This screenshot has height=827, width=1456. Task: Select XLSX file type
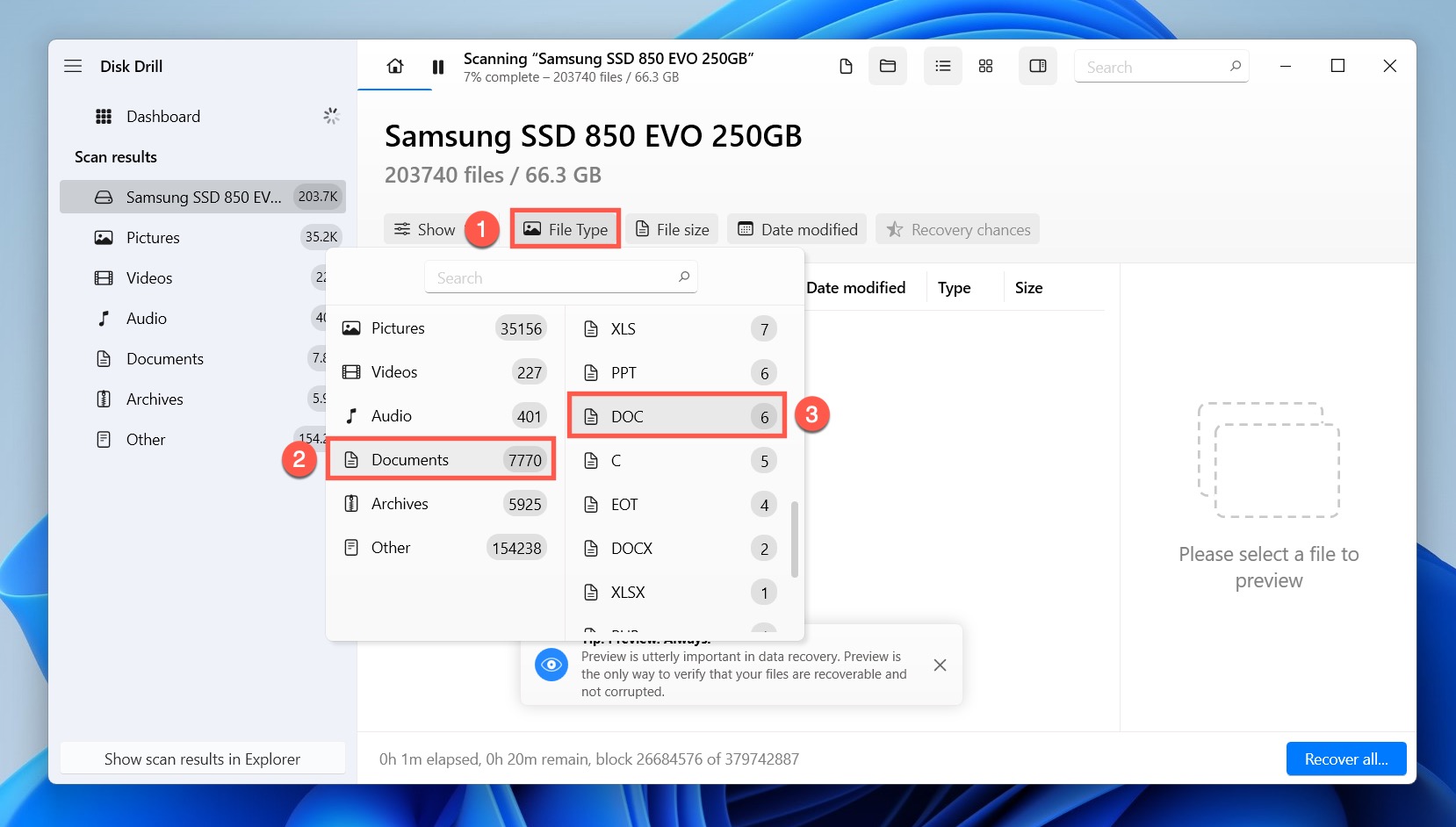678,593
